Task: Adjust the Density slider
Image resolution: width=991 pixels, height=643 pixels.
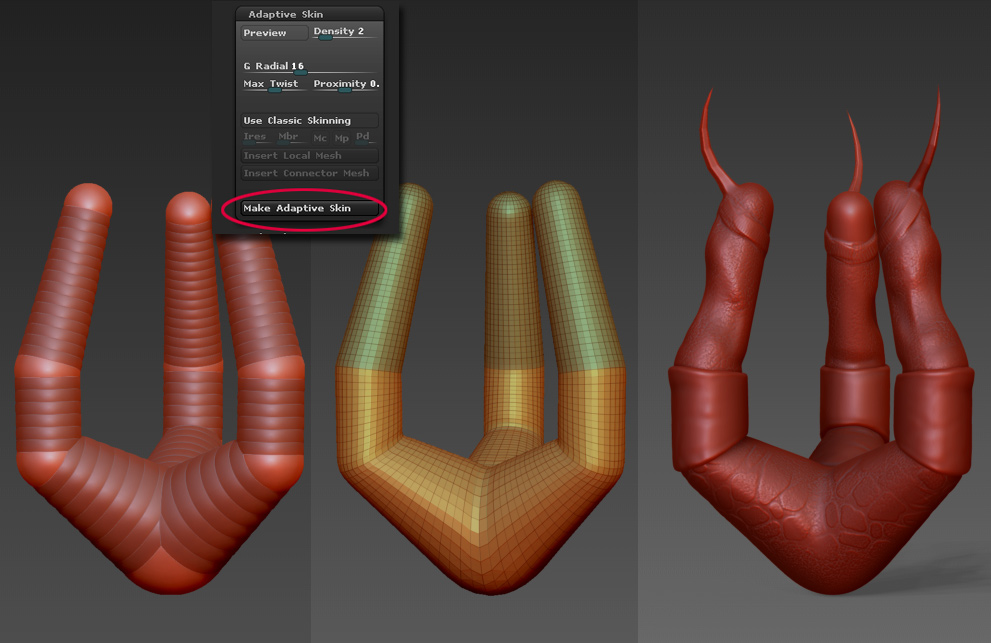Action: tap(346, 32)
